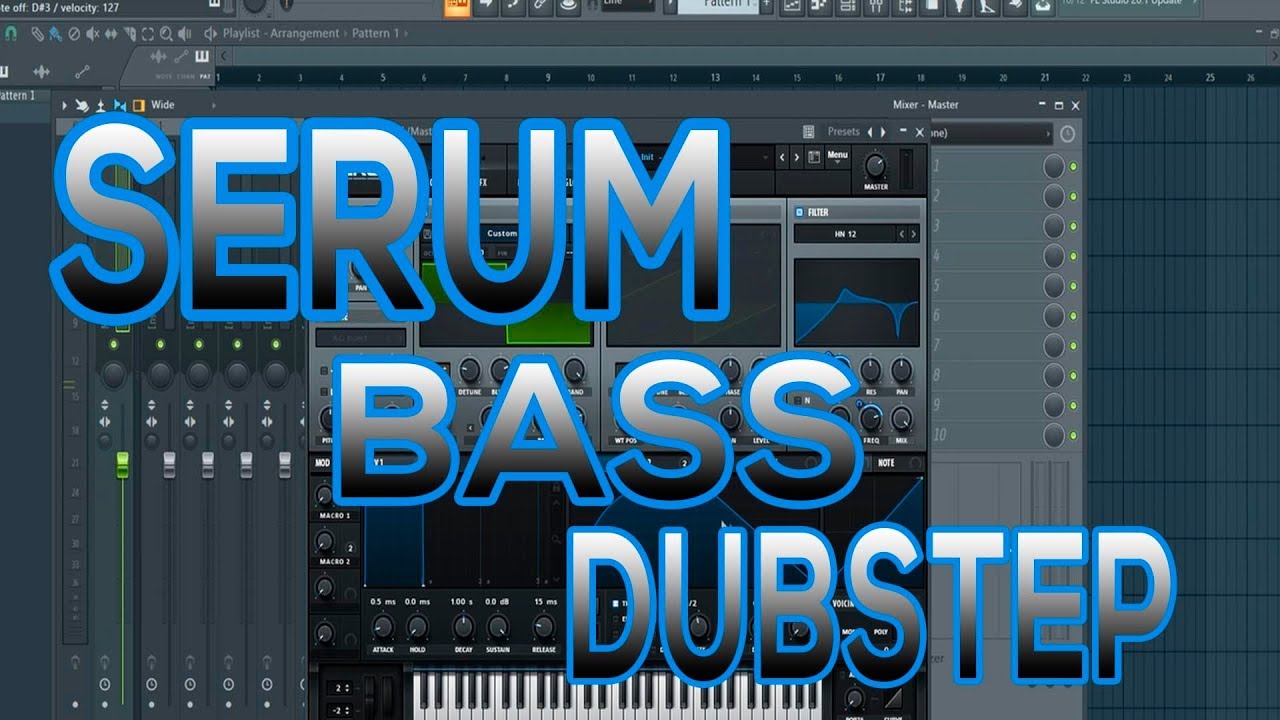1280x720 pixels.
Task: Select the Mute tool in playlist toolbar
Action: pos(92,33)
